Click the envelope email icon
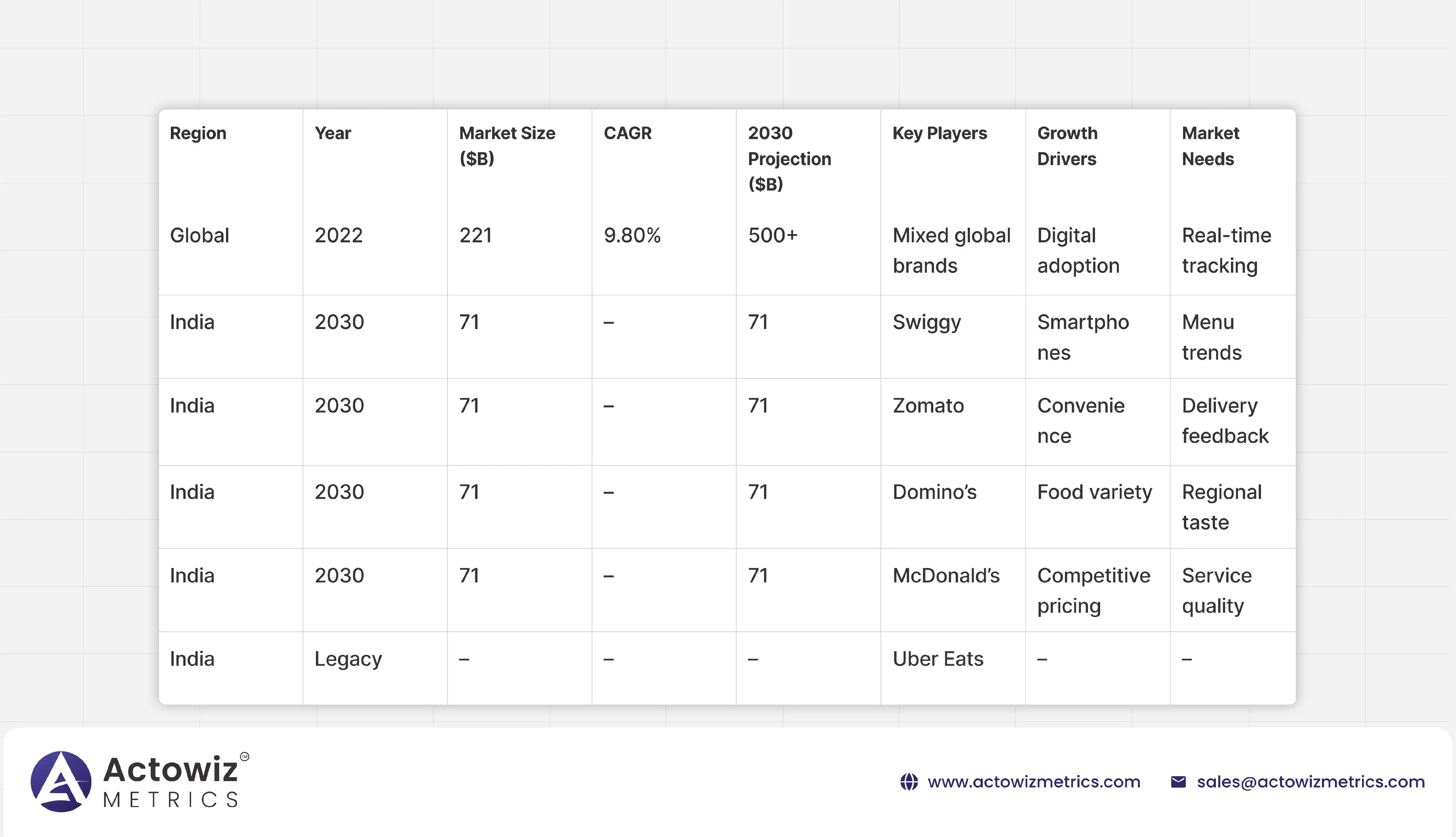 pos(1178,782)
